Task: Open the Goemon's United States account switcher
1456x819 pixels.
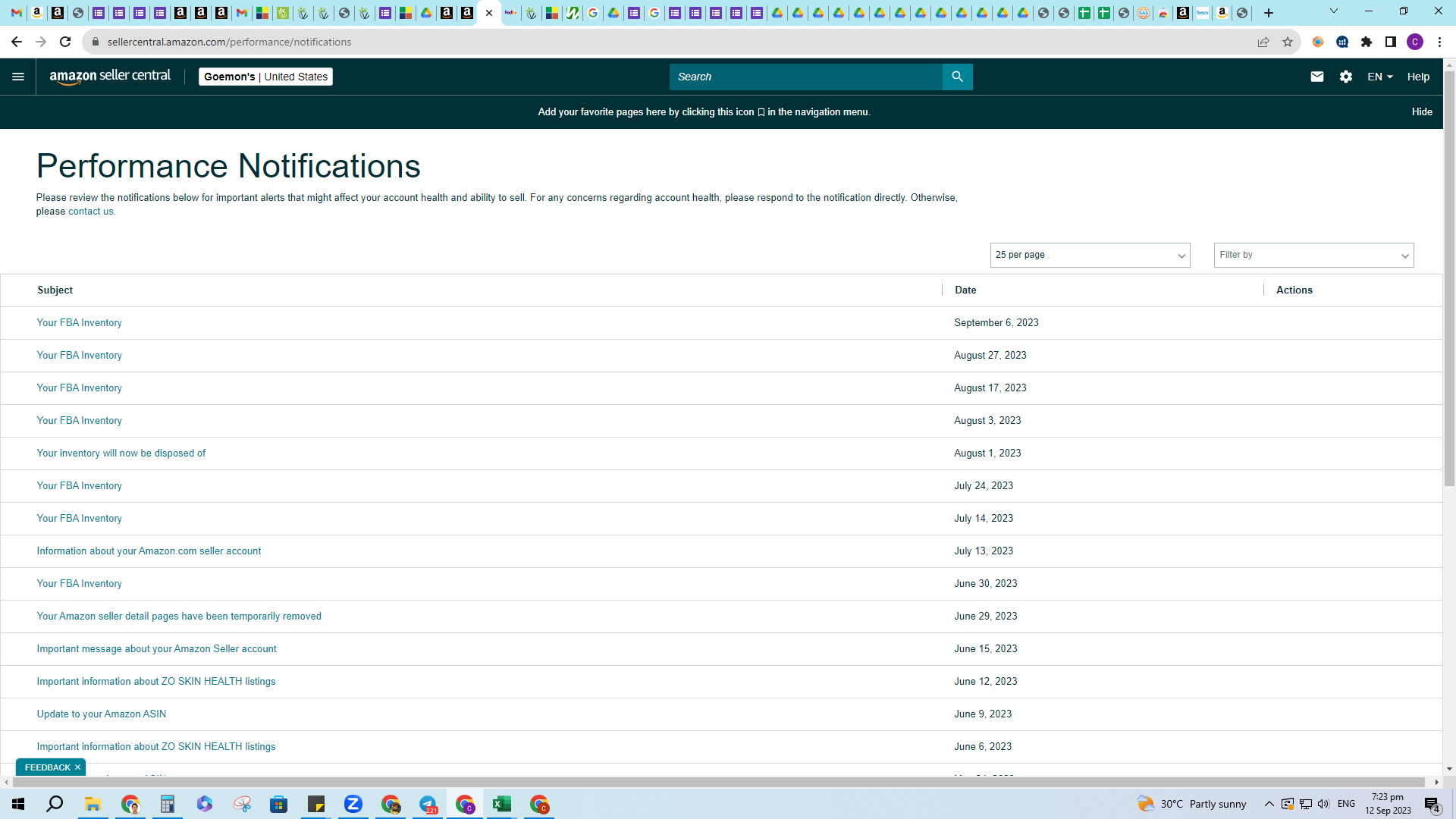Action: point(265,77)
